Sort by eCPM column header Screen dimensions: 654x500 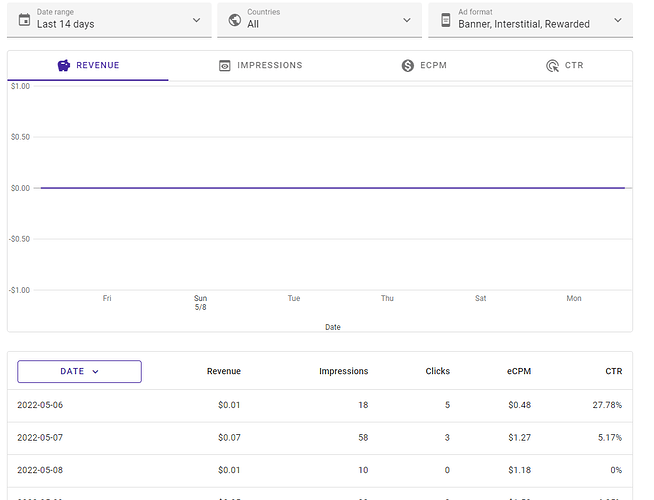519,371
